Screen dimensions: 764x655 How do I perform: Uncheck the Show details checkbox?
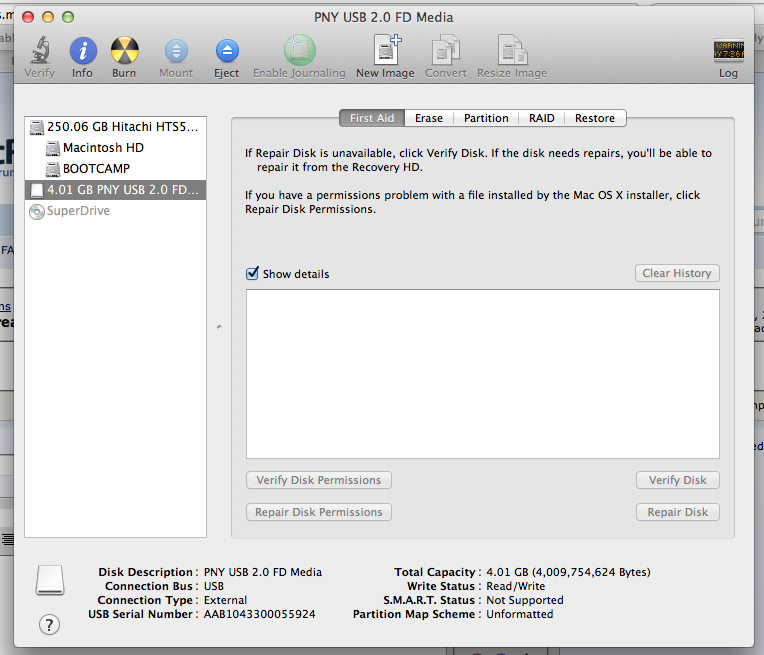pyautogui.click(x=252, y=273)
